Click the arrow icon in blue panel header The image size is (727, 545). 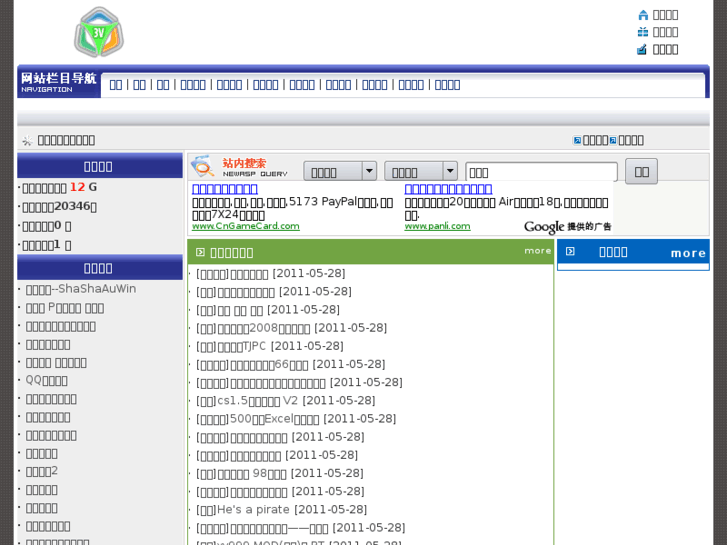coord(570,252)
